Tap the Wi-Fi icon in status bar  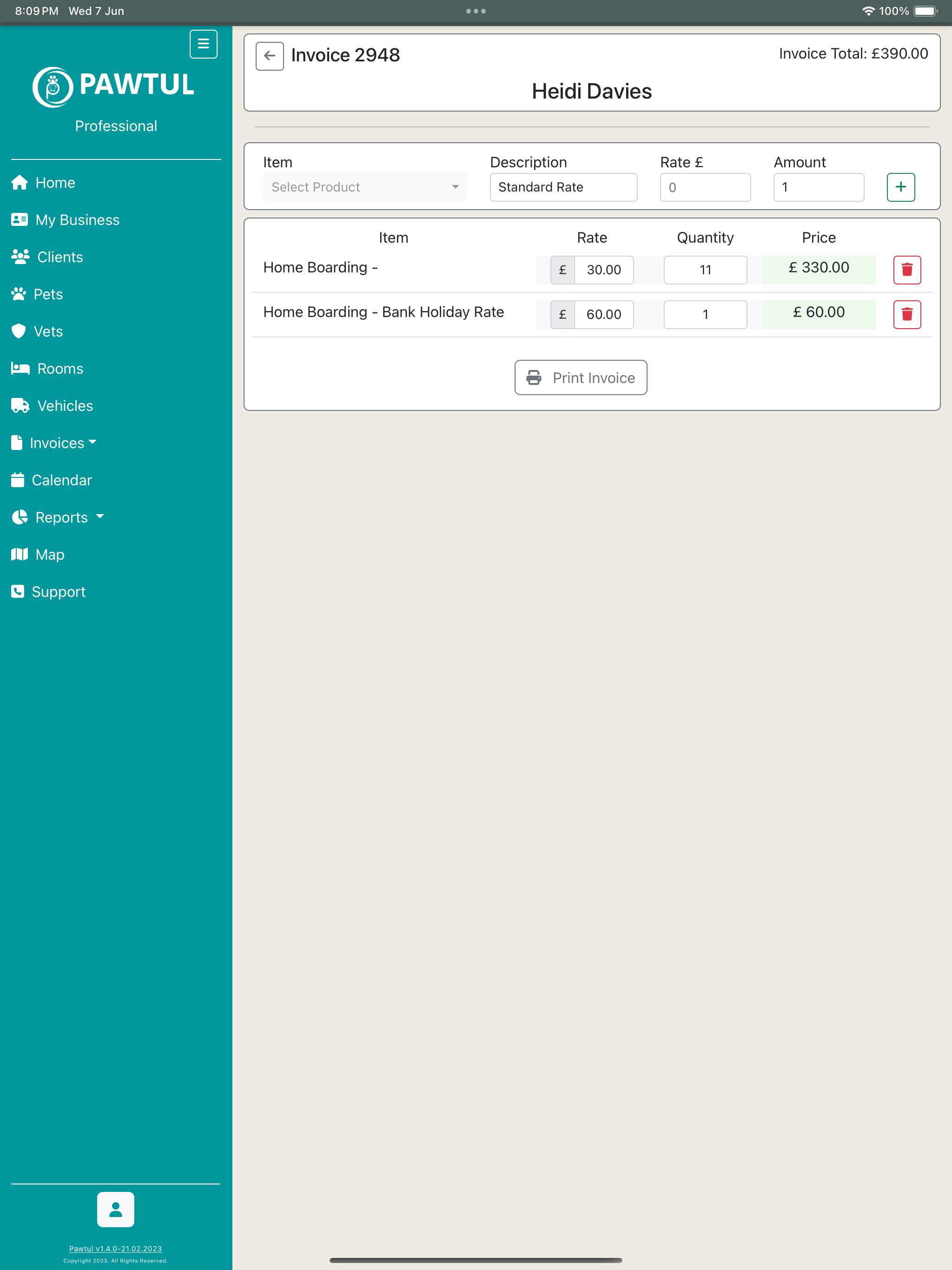(x=868, y=11)
